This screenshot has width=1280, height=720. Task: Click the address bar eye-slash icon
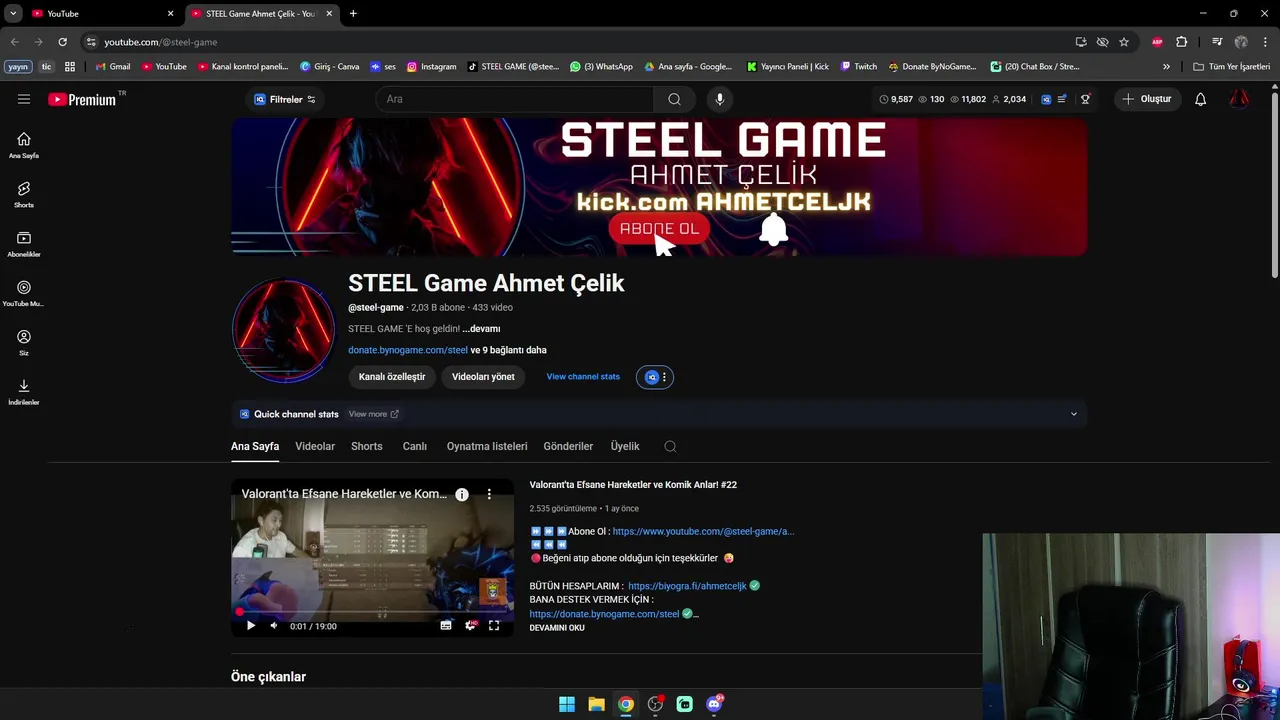pos(1102,42)
